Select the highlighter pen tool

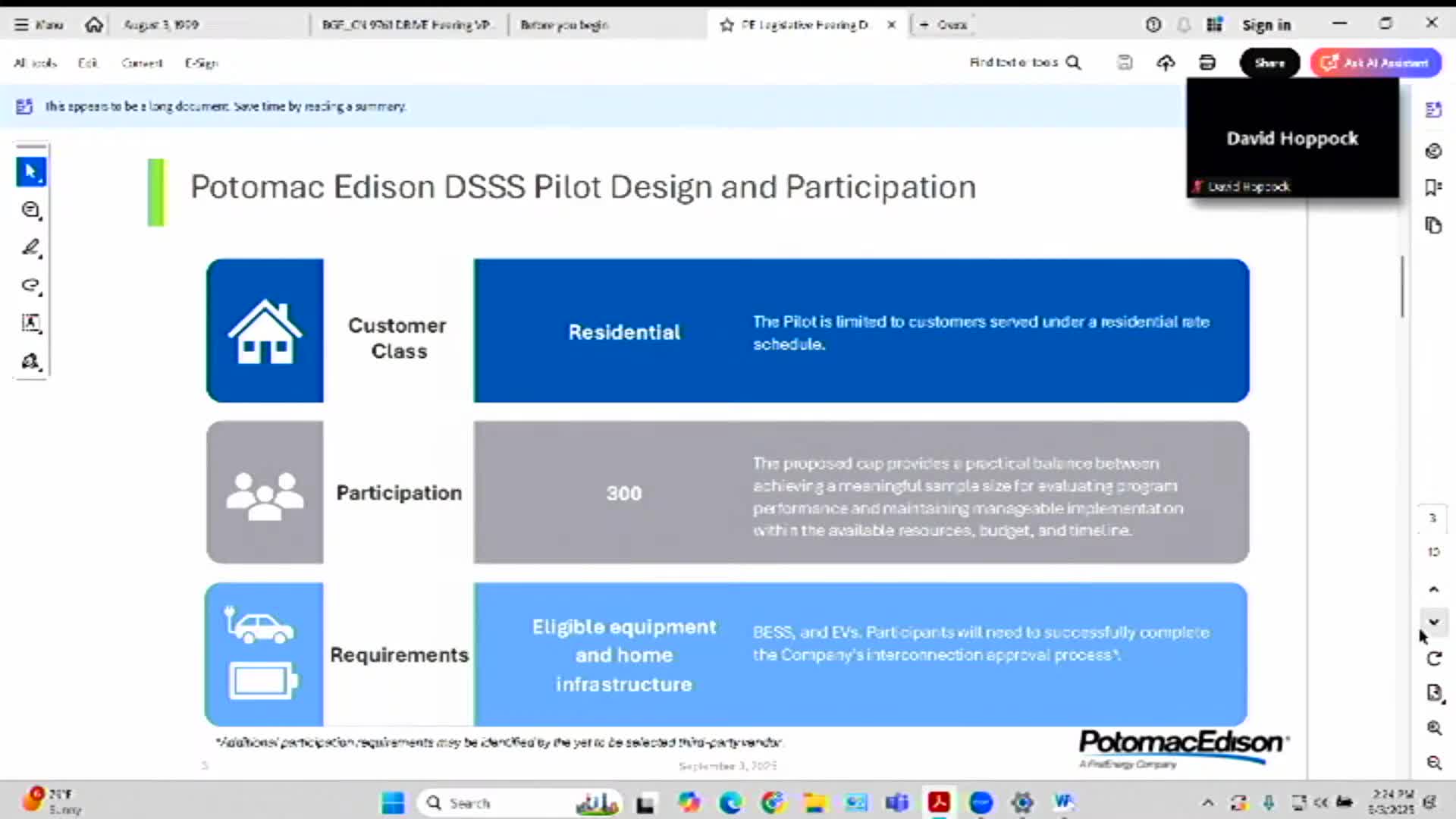tap(30, 248)
